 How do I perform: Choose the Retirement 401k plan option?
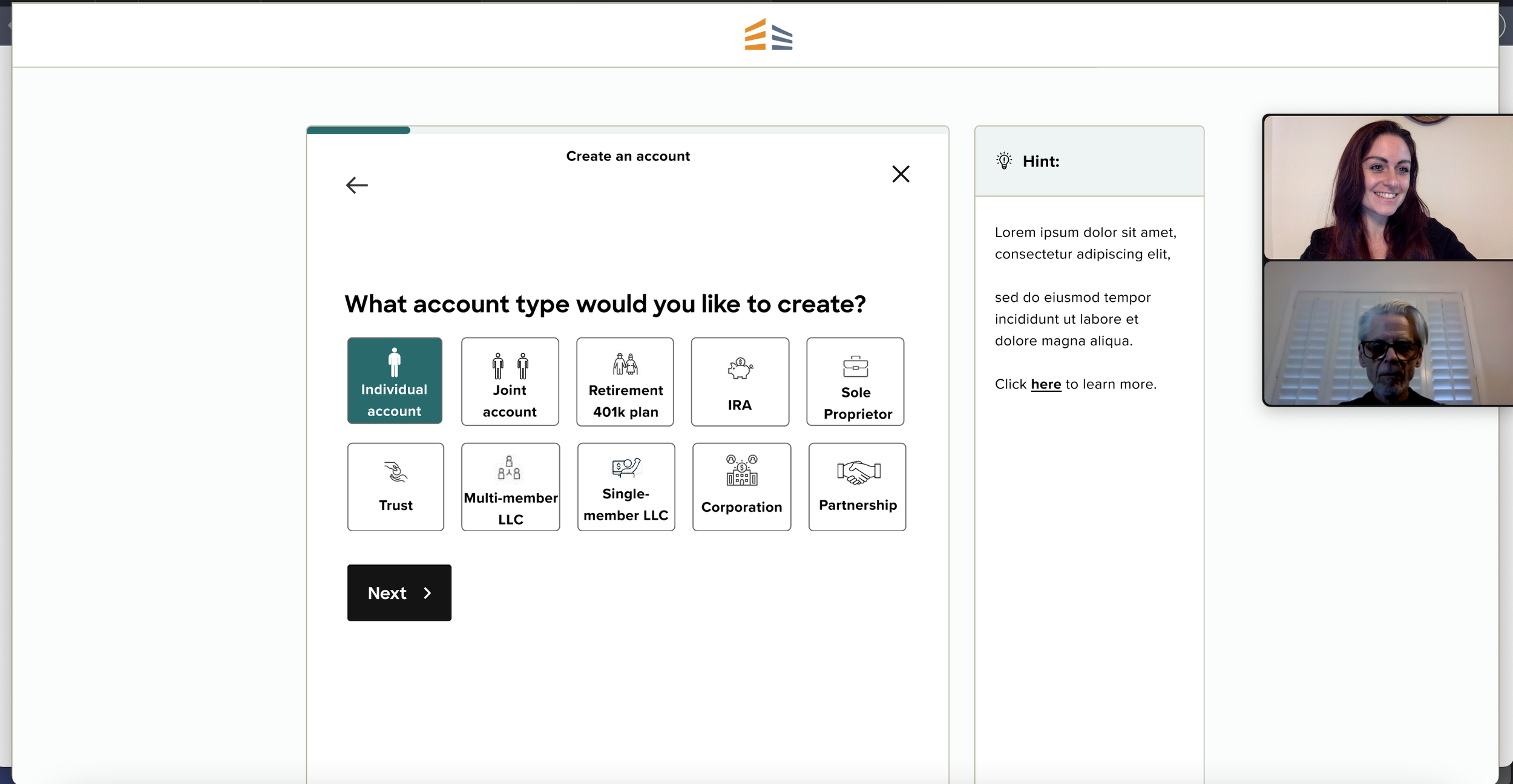pos(625,382)
